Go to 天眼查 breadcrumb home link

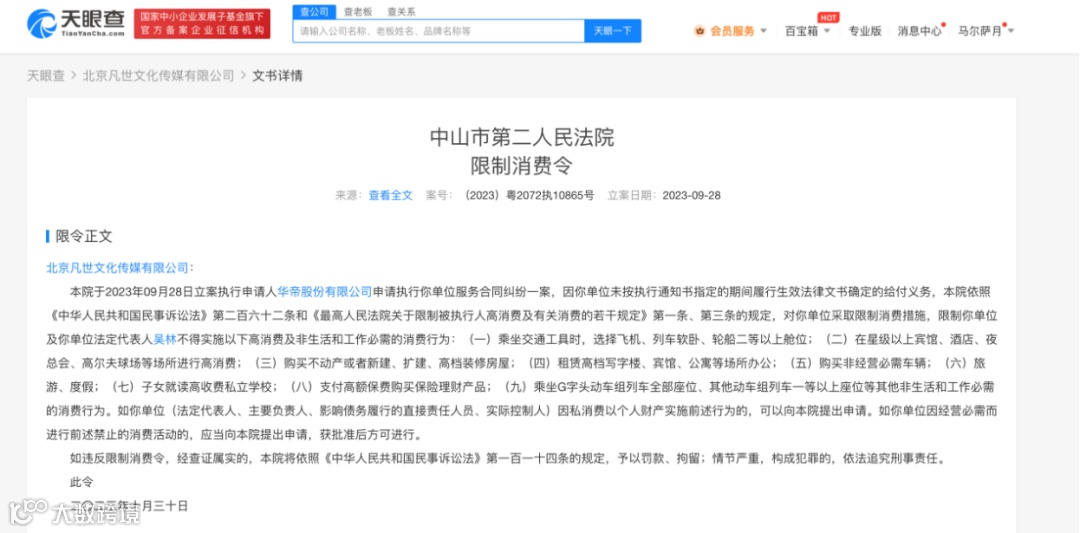[x=45, y=76]
